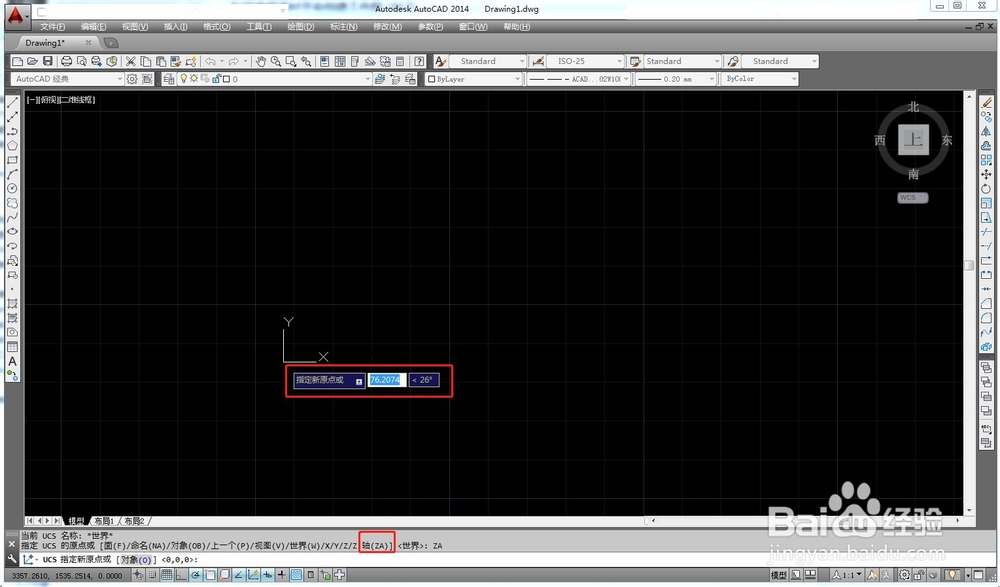The width and height of the screenshot is (1000, 587).
Task: Select the Hatch tool in Draw toolbar
Action: click(x=12, y=304)
